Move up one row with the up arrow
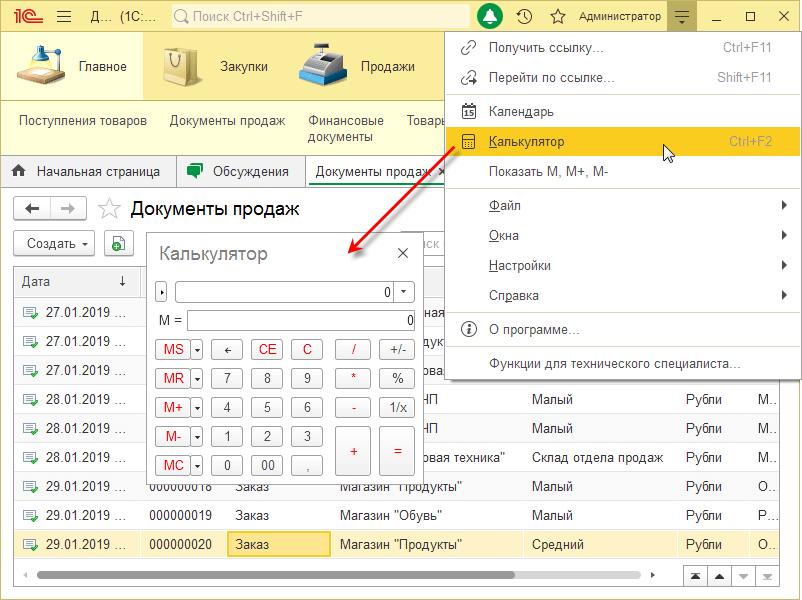This screenshot has width=802, height=600. (719, 576)
